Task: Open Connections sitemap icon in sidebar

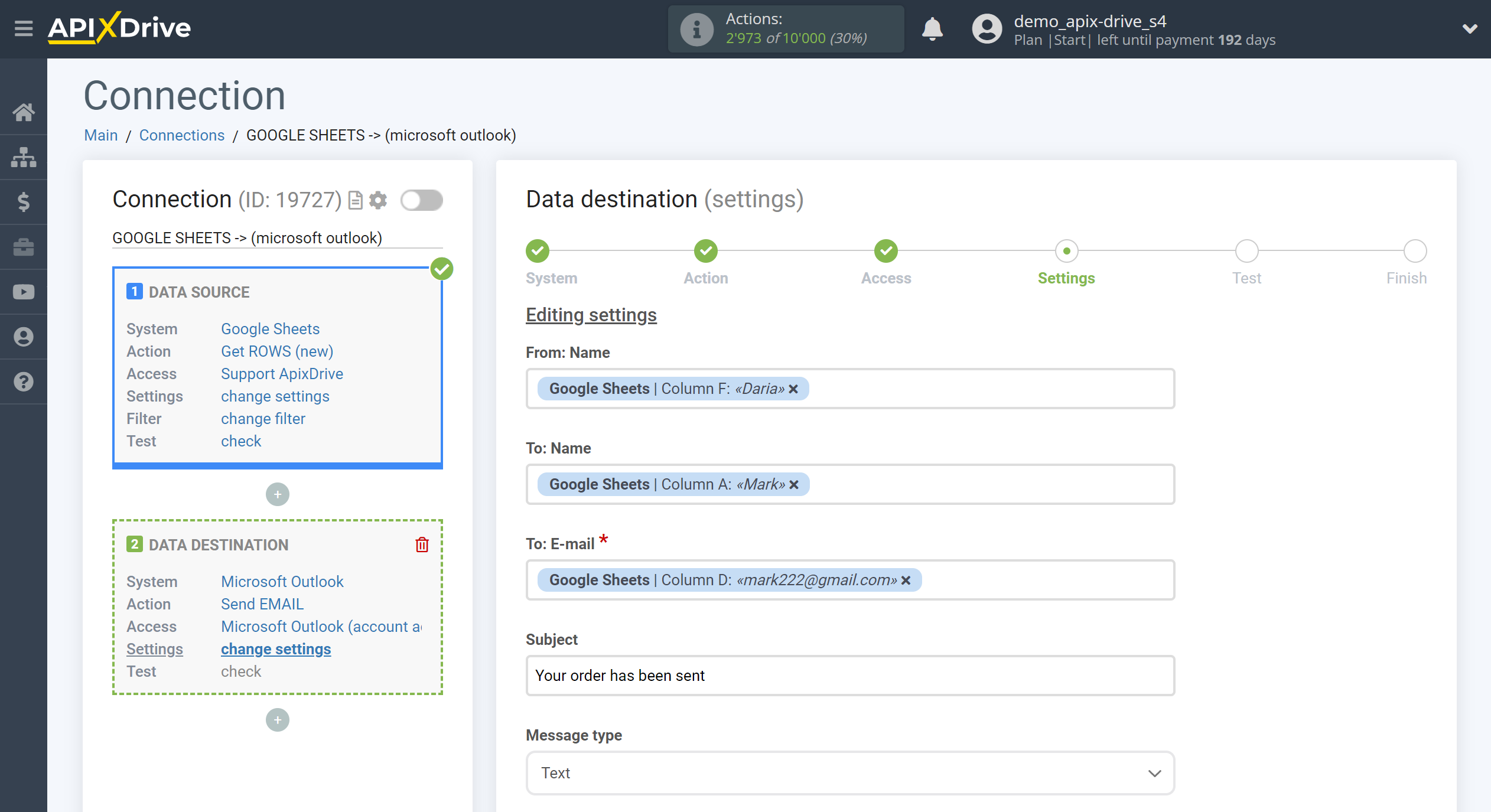Action: (x=24, y=157)
